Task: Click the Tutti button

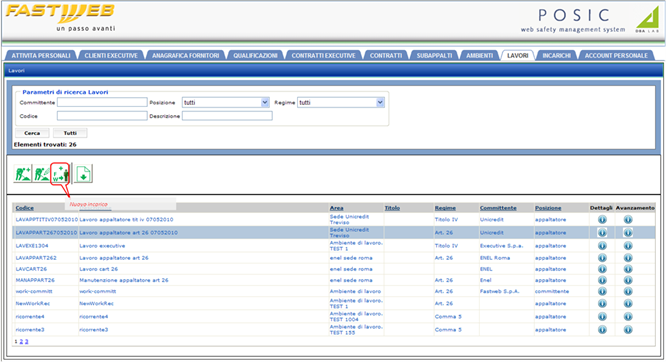Action: click(x=70, y=133)
